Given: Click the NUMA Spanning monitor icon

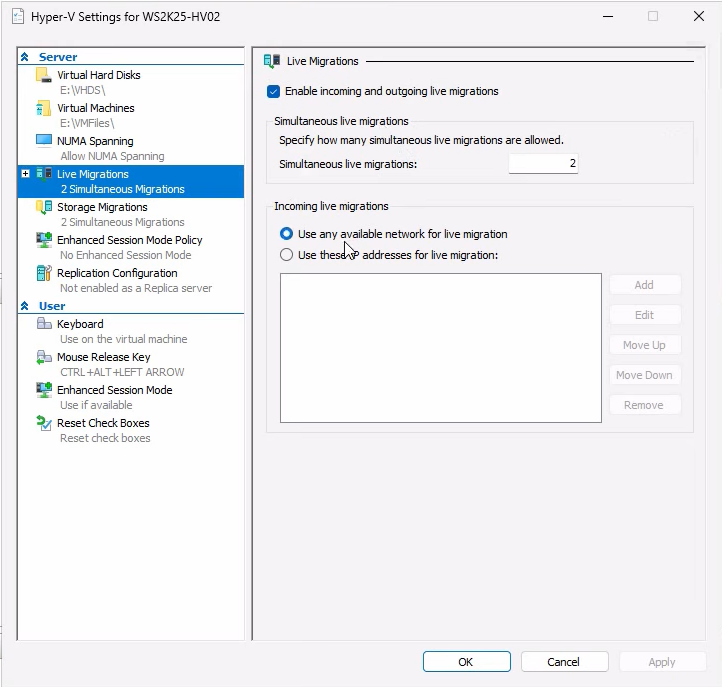Looking at the screenshot, I should click(44, 140).
